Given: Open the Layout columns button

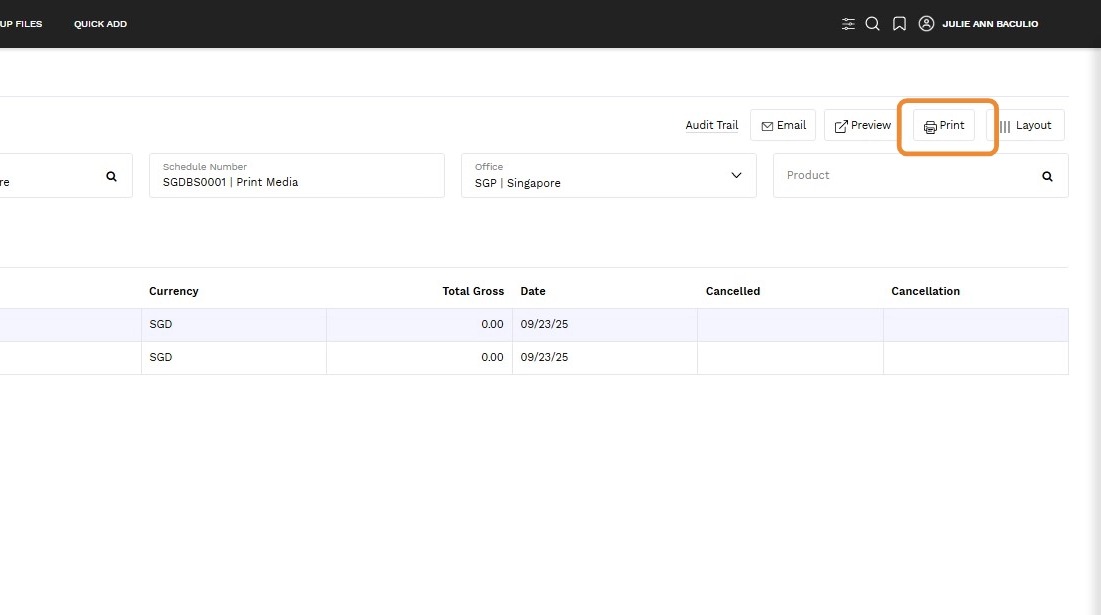Looking at the screenshot, I should pyautogui.click(x=1025, y=126).
